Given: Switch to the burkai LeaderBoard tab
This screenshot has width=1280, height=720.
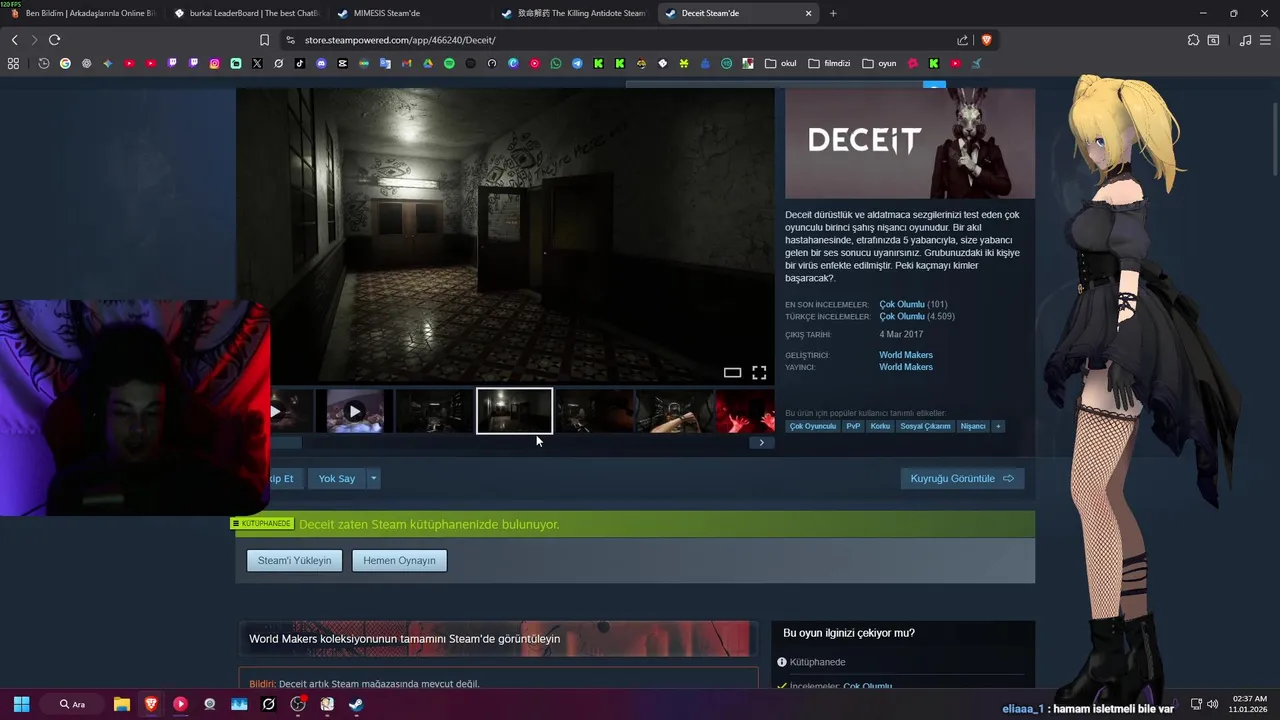Looking at the screenshot, I should coord(246,13).
